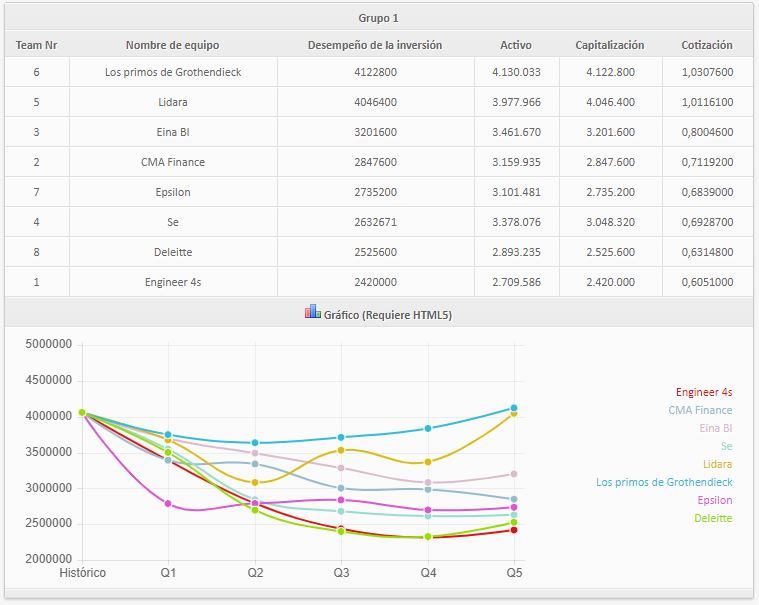Click the Capitalización column header
This screenshot has width=759, height=605.
(x=610, y=45)
